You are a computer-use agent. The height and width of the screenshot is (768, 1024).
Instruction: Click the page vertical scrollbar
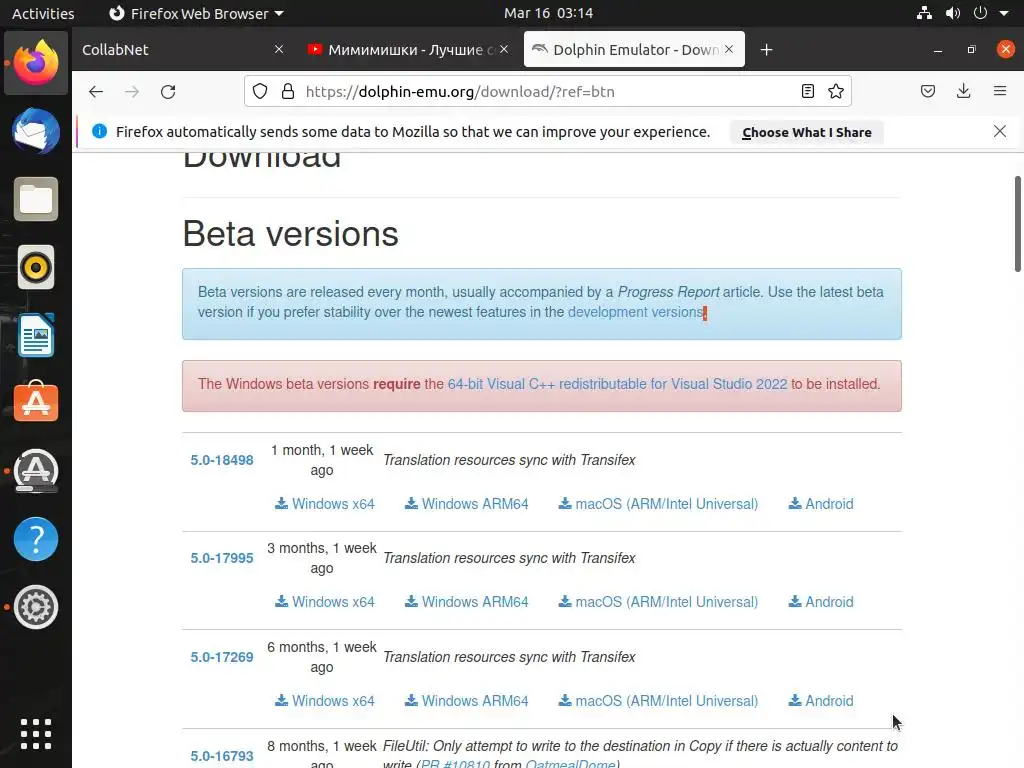(1017, 223)
